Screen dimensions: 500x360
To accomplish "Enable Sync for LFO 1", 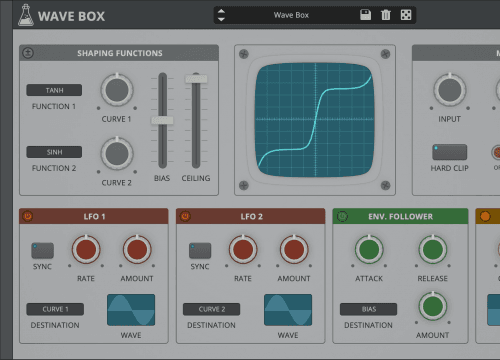I will [x=42, y=251].
